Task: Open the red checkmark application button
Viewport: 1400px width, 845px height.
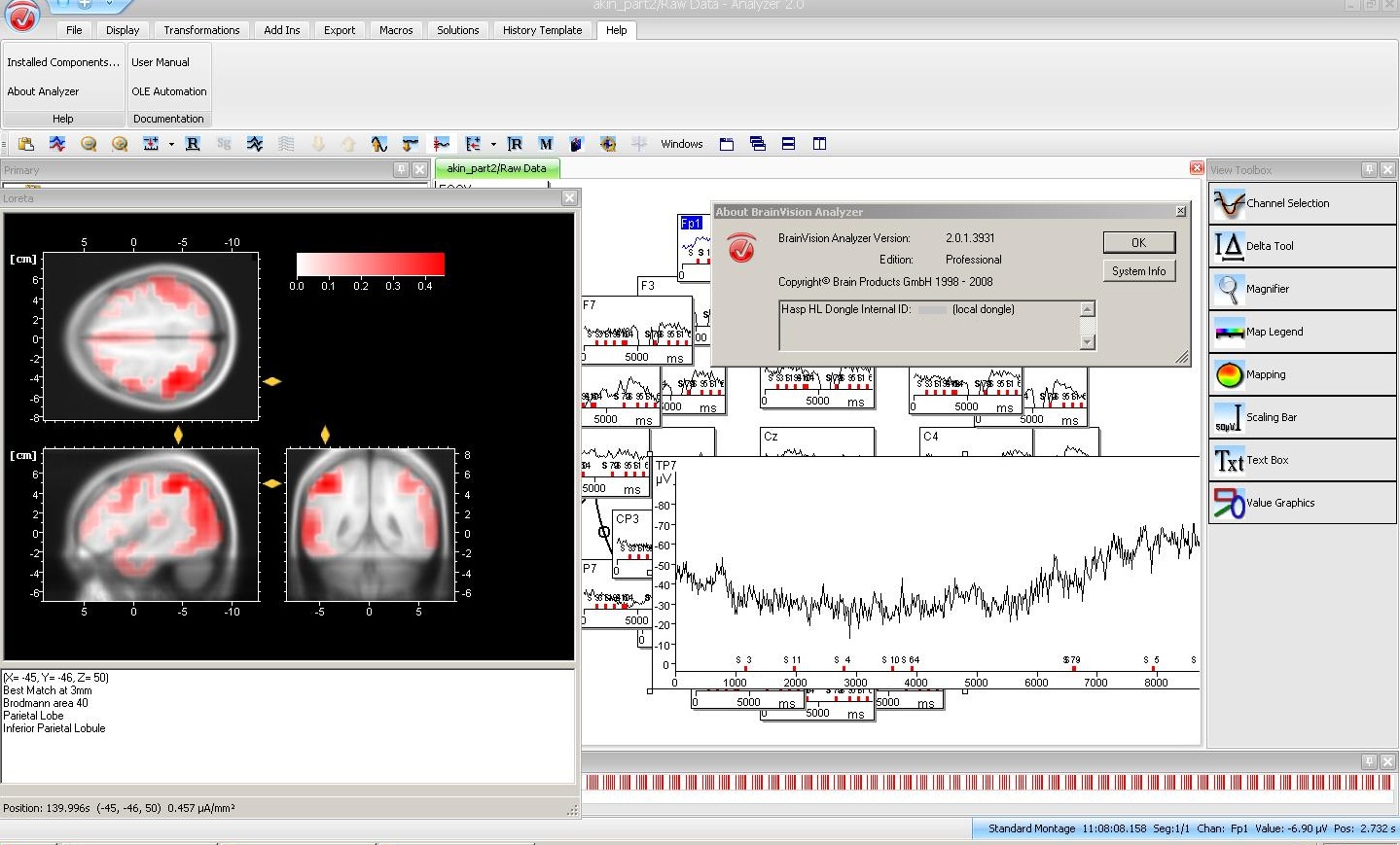Action: coord(23,16)
